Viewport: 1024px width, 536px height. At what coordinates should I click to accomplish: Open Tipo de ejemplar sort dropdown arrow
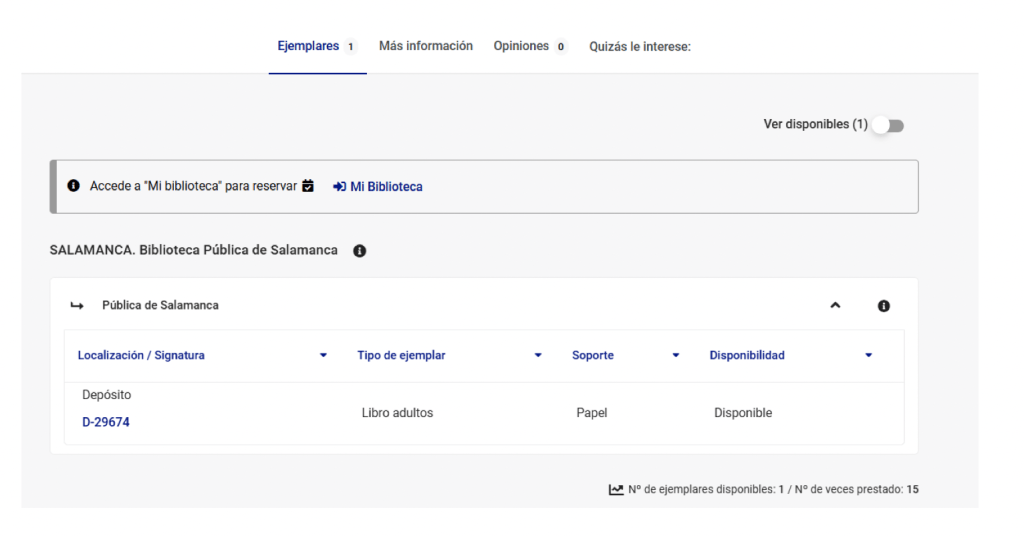(x=538, y=355)
